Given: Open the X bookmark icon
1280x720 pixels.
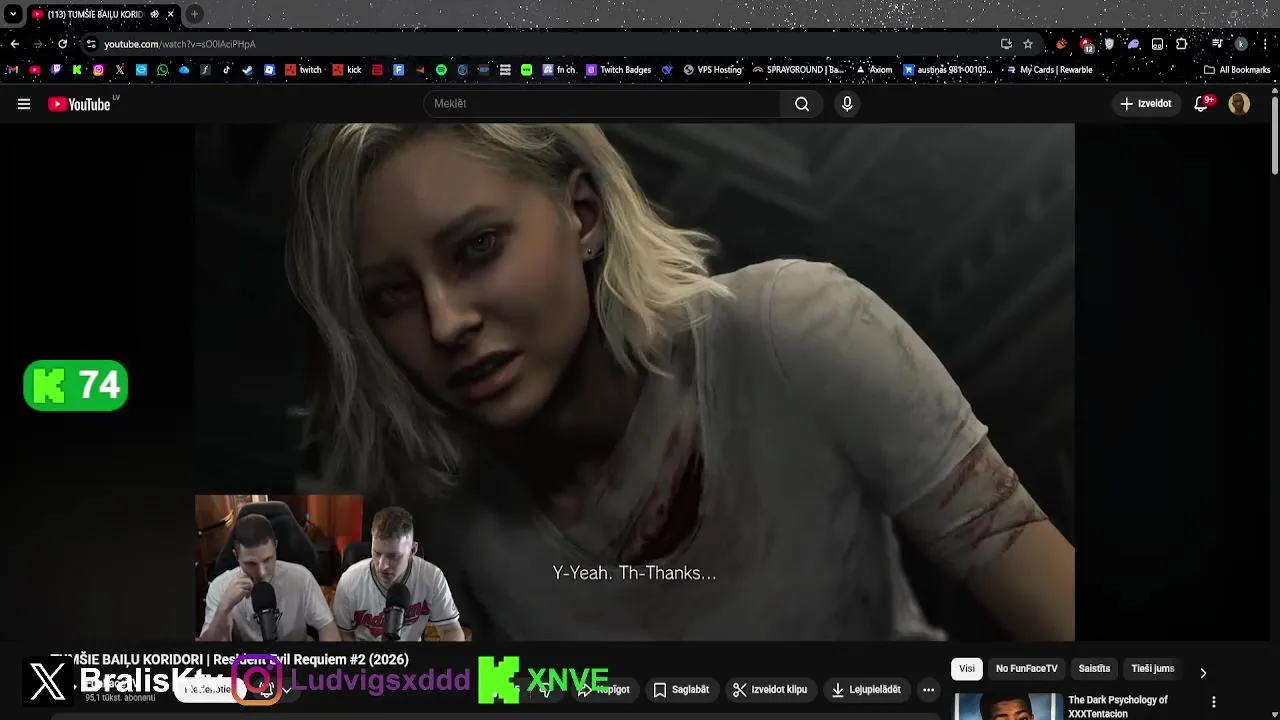Looking at the screenshot, I should click(120, 70).
